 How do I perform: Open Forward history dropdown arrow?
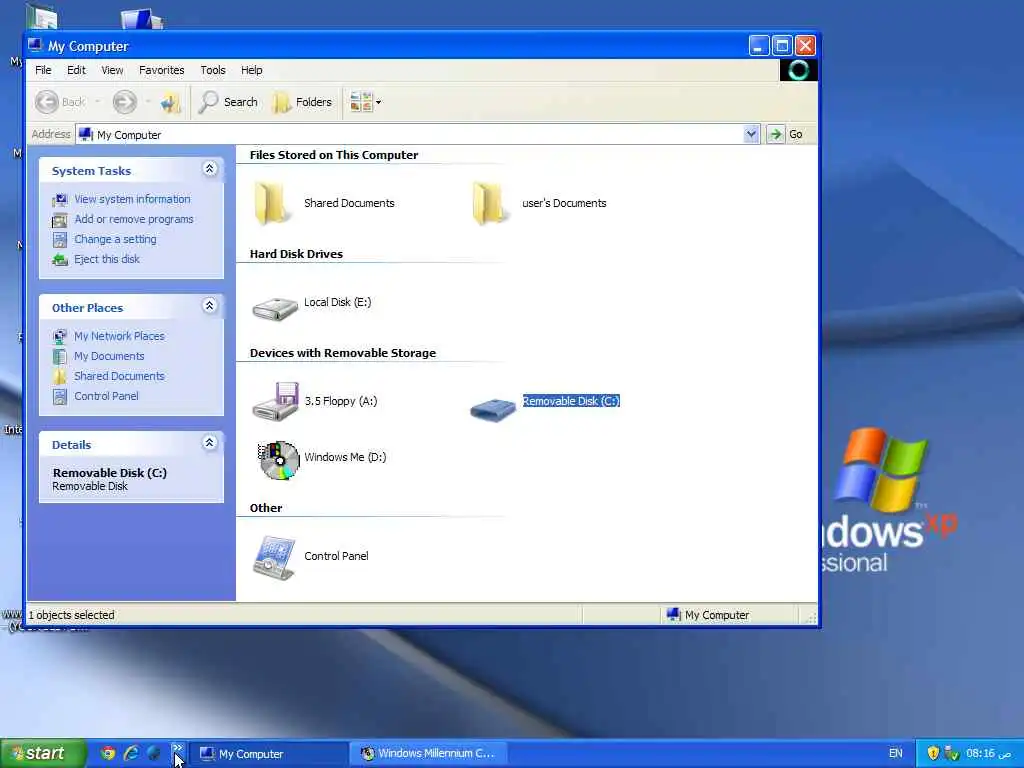[x=148, y=102]
